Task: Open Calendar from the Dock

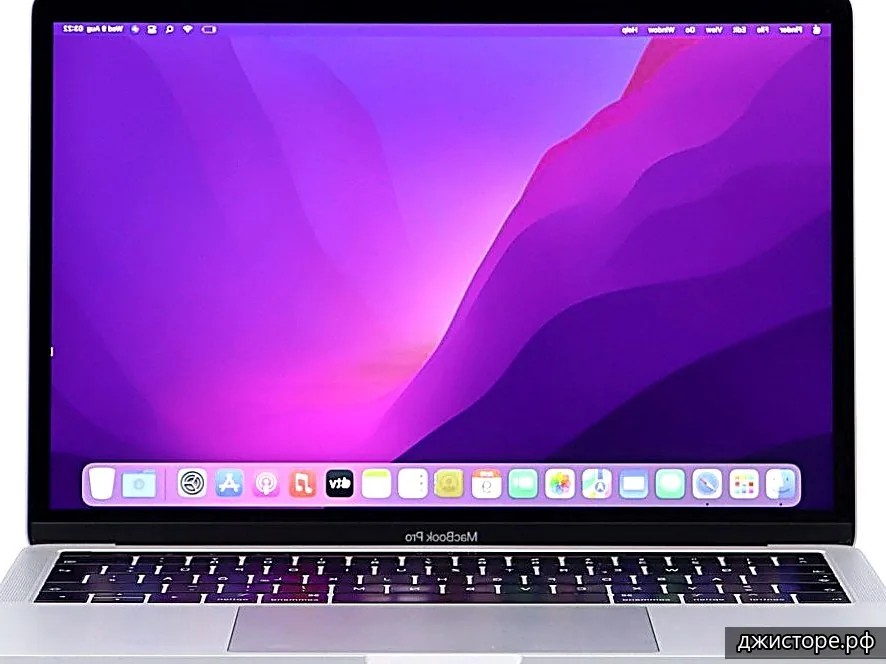Action: (x=487, y=484)
